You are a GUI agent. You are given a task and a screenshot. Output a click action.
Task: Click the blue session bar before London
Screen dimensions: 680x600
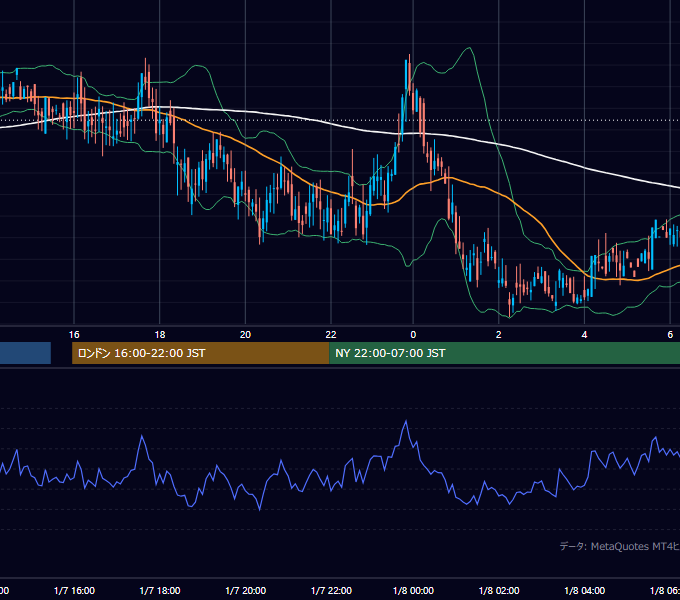[x=25, y=353]
